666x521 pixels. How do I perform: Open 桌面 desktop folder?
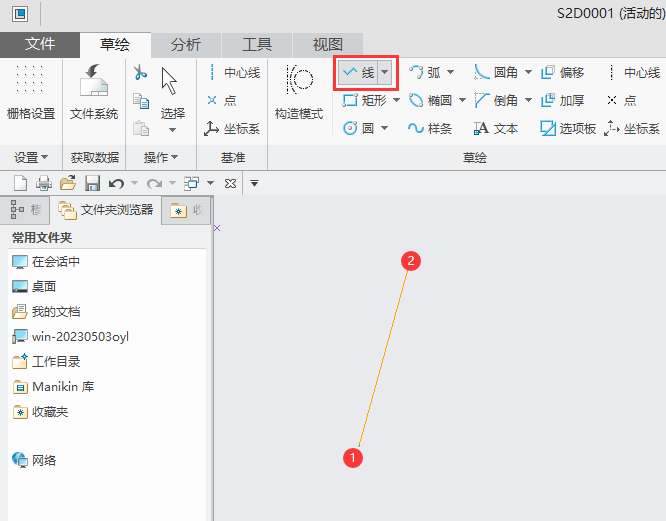[x=34, y=287]
